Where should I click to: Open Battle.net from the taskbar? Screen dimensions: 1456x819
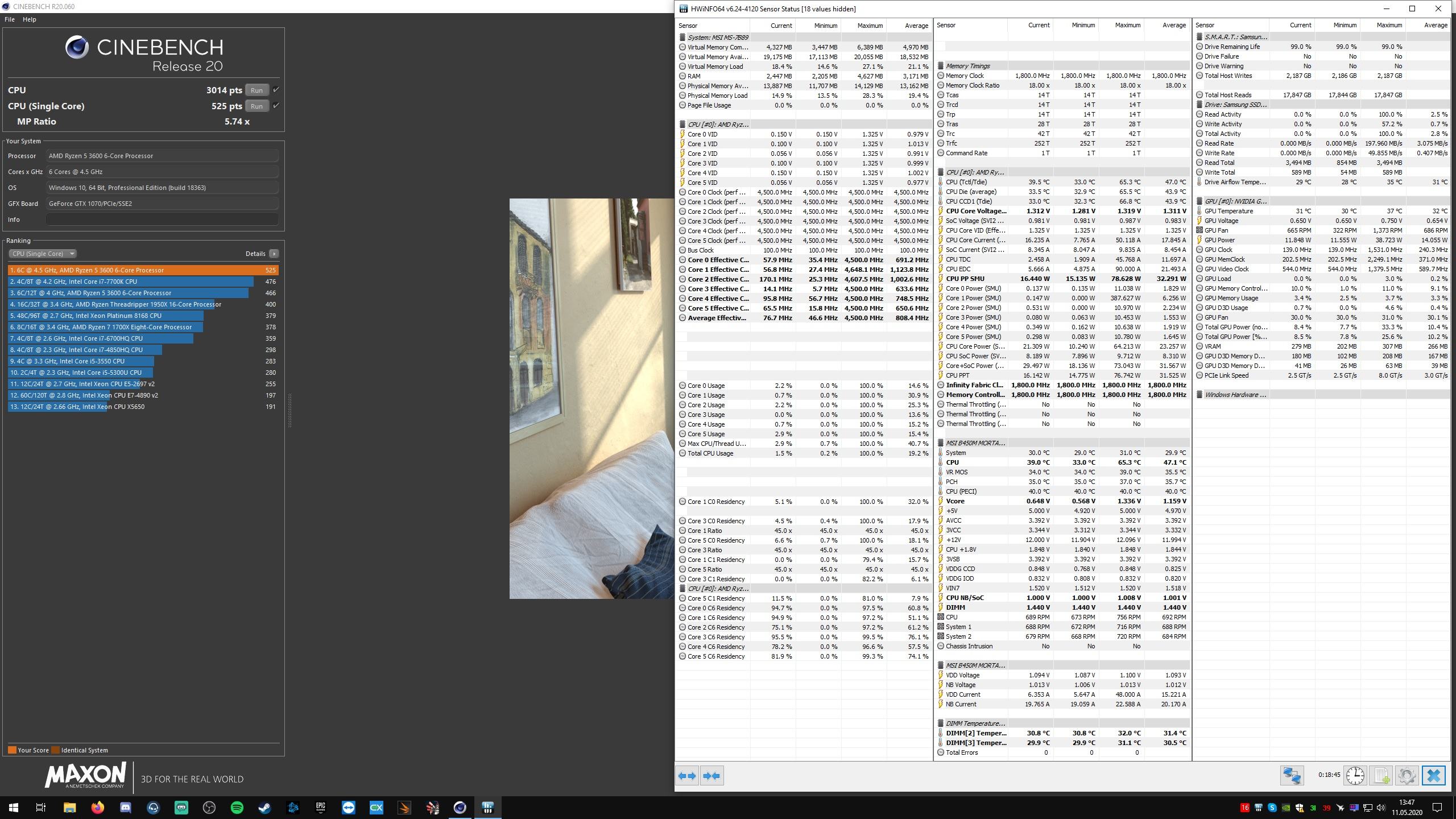coord(292,807)
